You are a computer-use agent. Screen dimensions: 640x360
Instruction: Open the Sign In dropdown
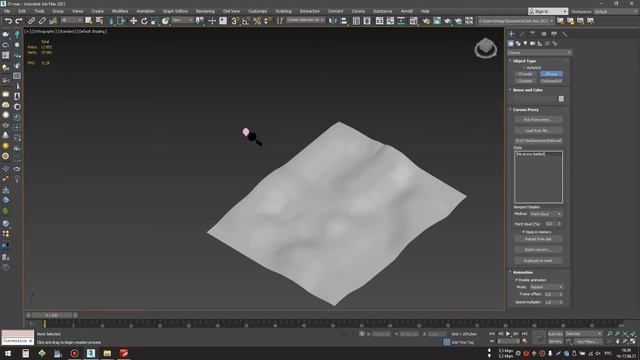click(548, 11)
